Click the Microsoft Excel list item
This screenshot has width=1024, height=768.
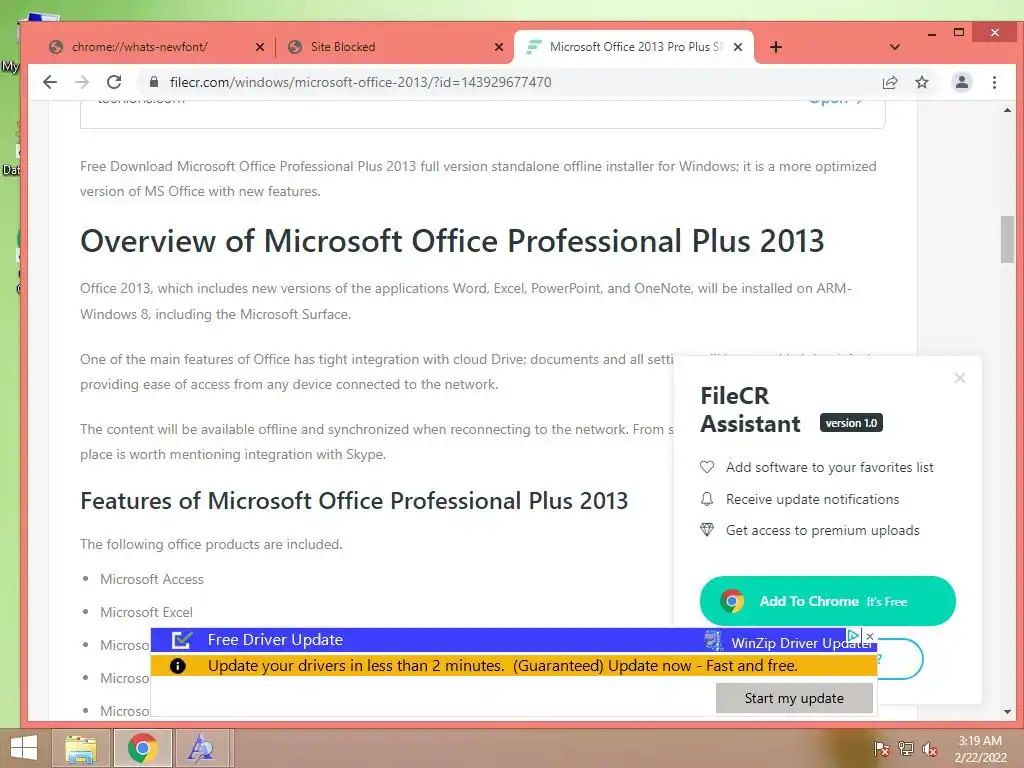click(x=146, y=613)
